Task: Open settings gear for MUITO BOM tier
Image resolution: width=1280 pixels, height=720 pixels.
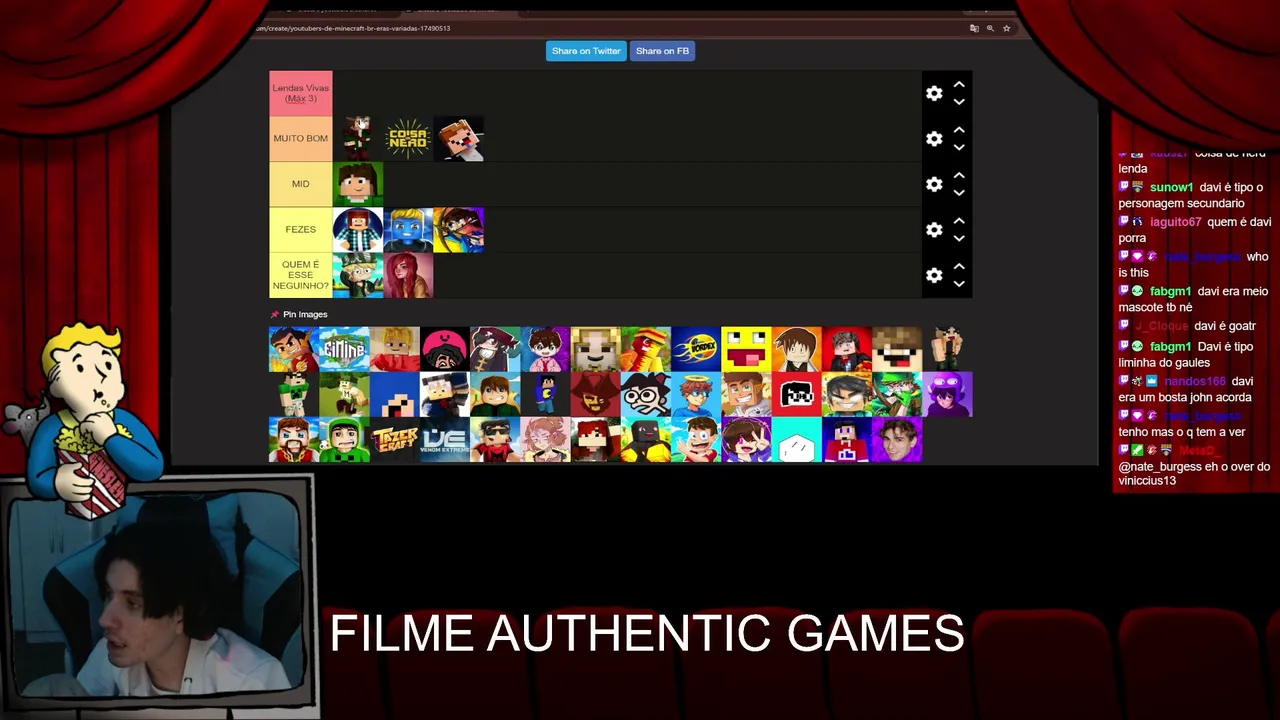Action: pyautogui.click(x=934, y=139)
